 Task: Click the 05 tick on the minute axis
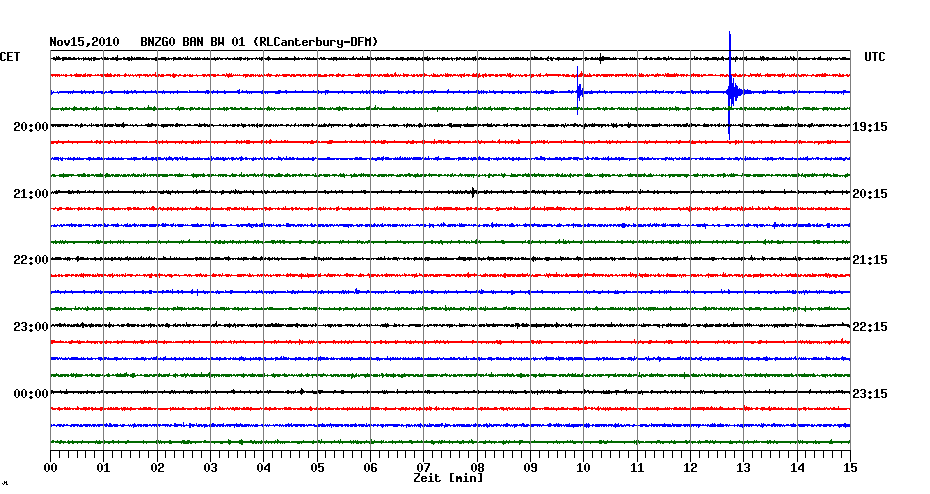(317, 467)
